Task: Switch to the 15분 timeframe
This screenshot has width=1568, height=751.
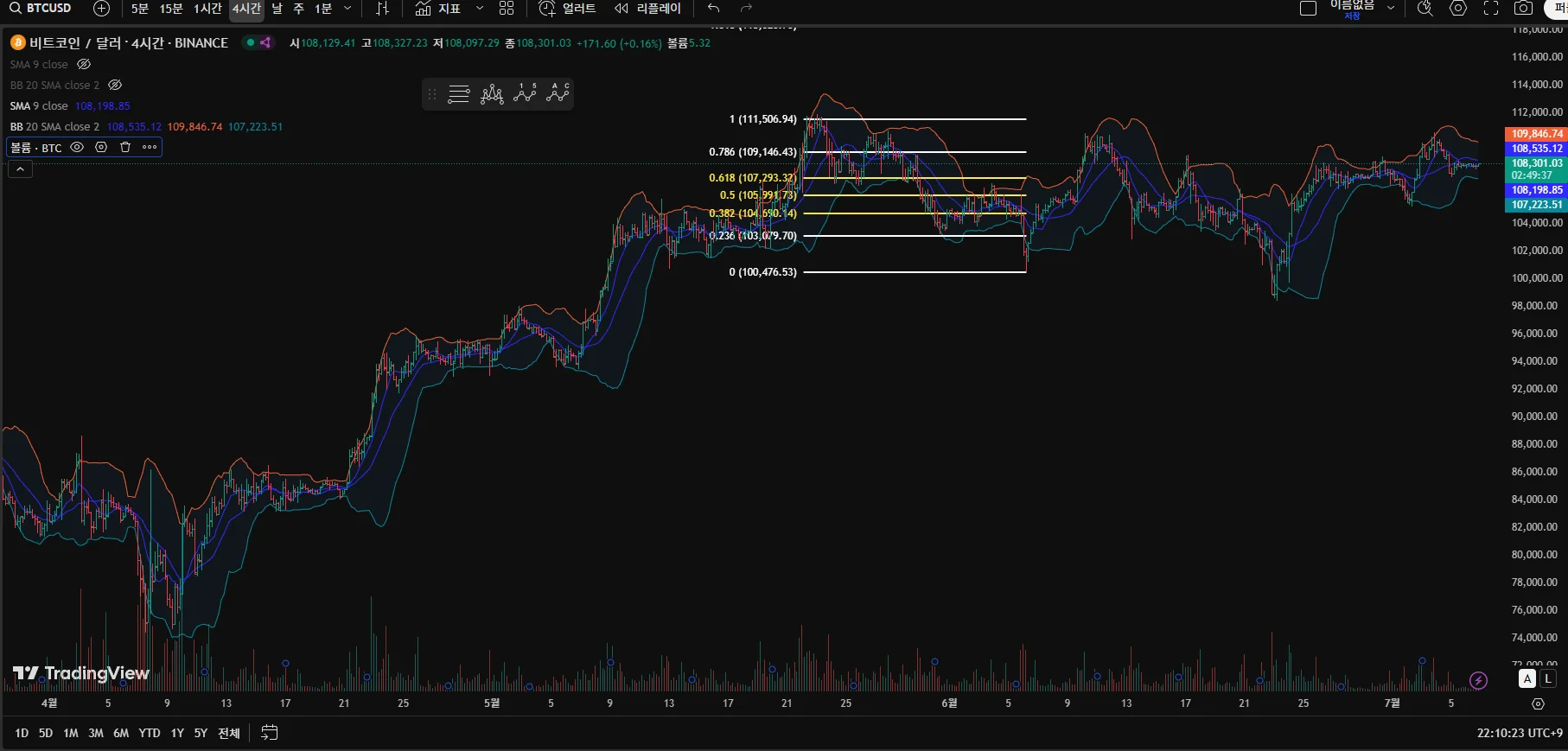Action: coord(171,9)
